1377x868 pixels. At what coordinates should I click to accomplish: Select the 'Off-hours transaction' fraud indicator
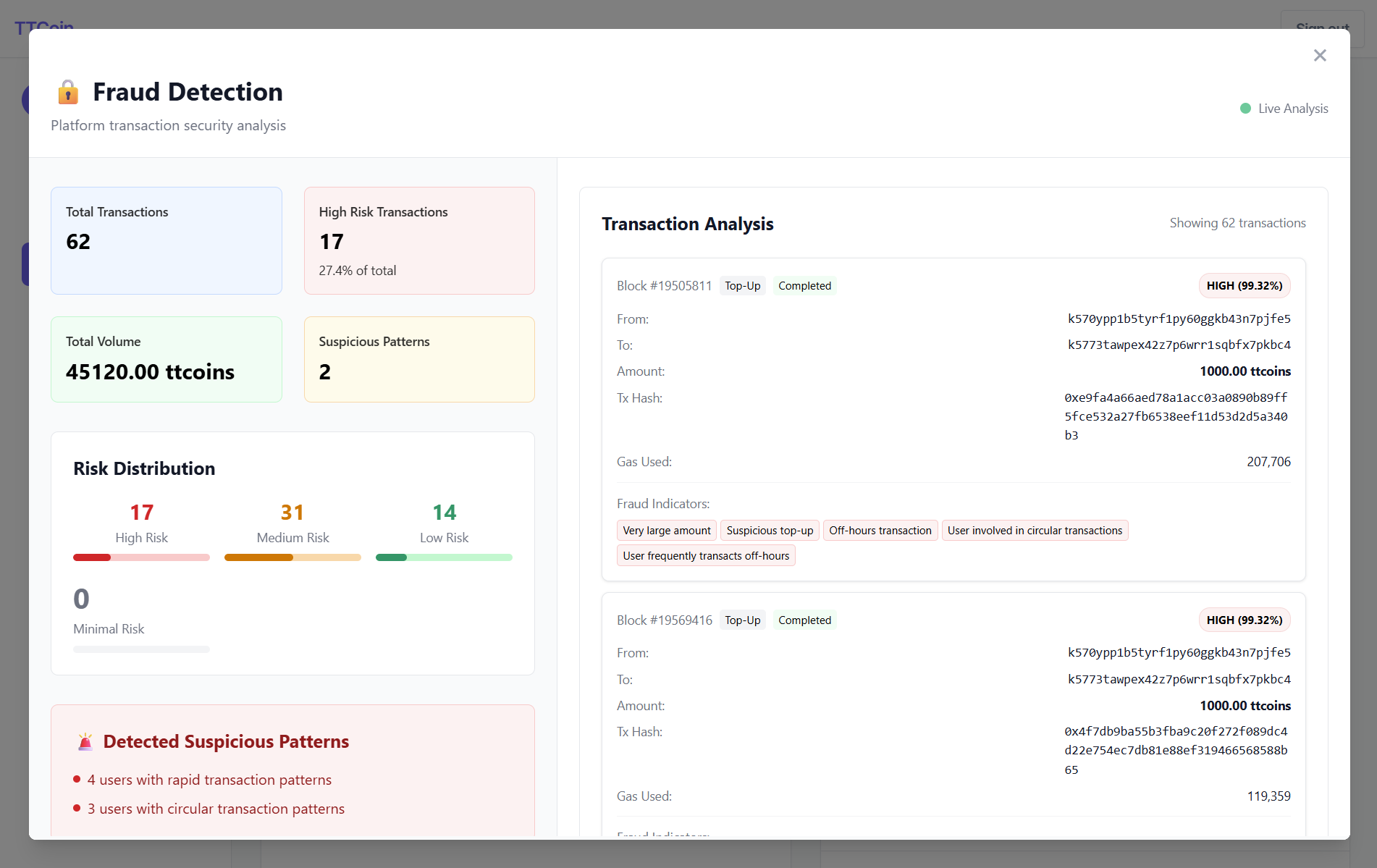point(880,531)
